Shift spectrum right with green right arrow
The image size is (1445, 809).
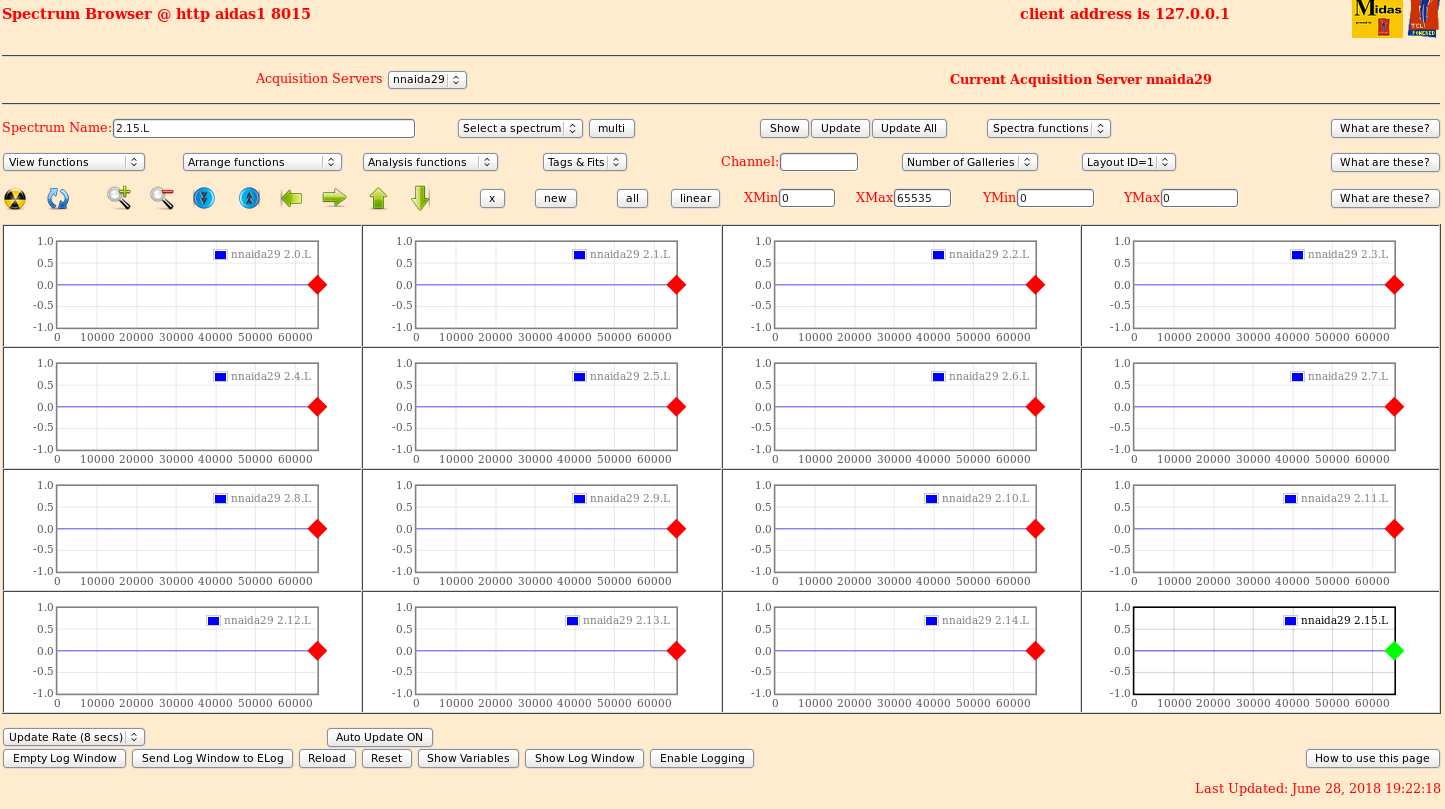334,198
